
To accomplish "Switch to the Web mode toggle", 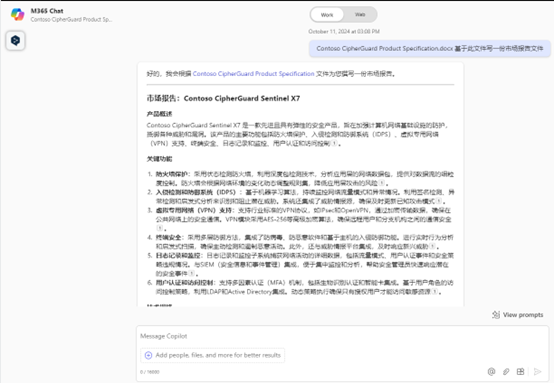I will (360, 14).
